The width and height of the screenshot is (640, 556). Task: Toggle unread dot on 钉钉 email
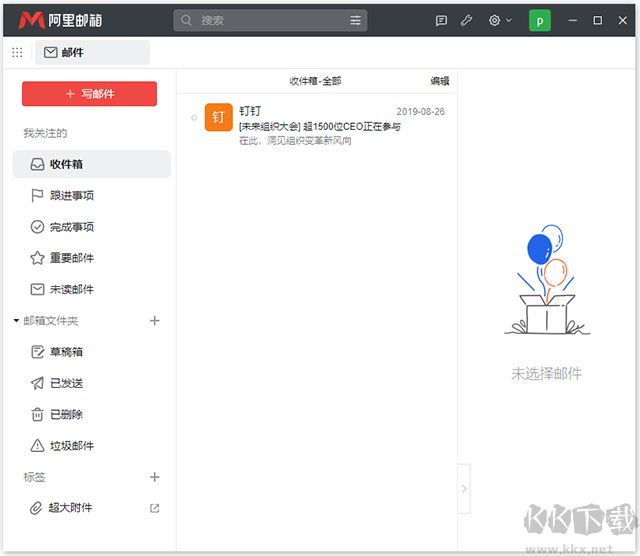click(x=194, y=118)
